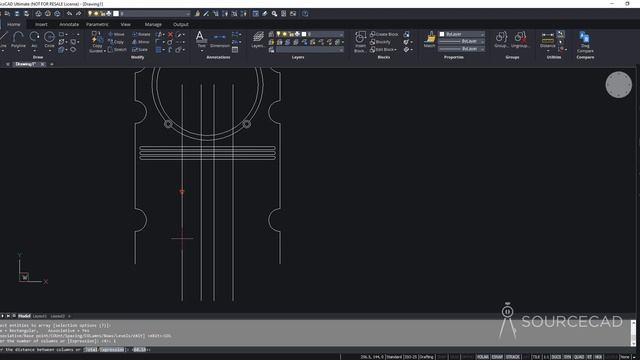
Task: Click the Undo arrow in quick toolbar
Action: 69,13
